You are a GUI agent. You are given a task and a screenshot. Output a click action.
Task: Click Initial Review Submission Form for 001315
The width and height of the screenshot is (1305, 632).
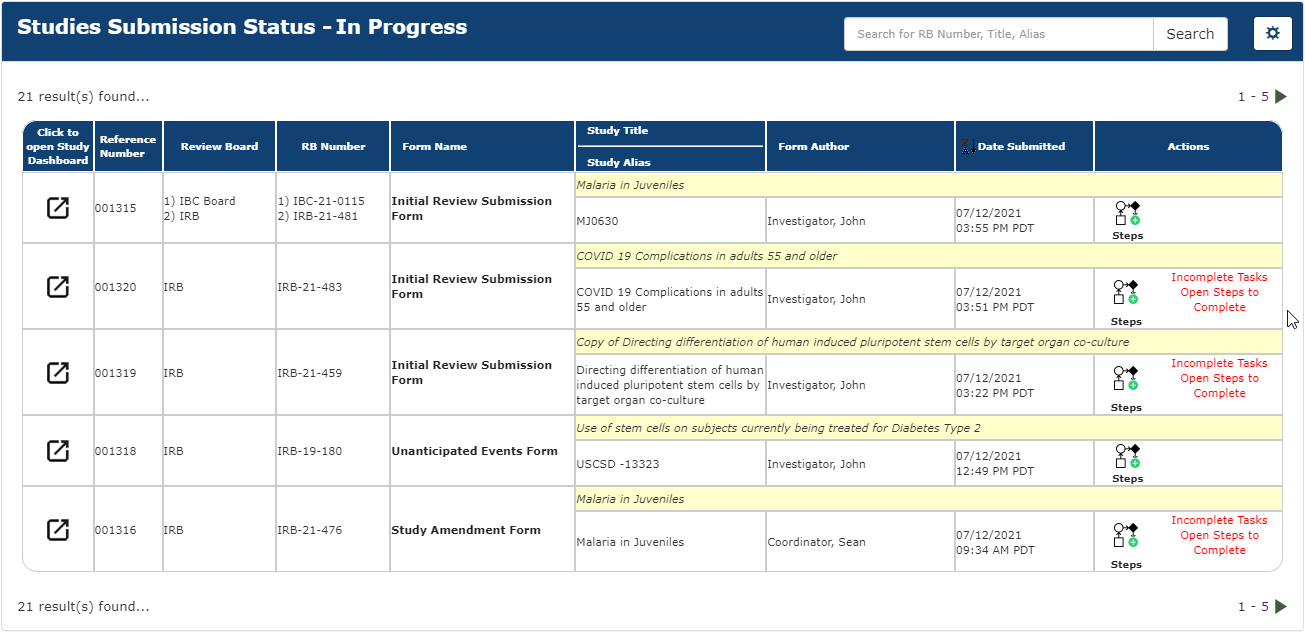point(471,208)
